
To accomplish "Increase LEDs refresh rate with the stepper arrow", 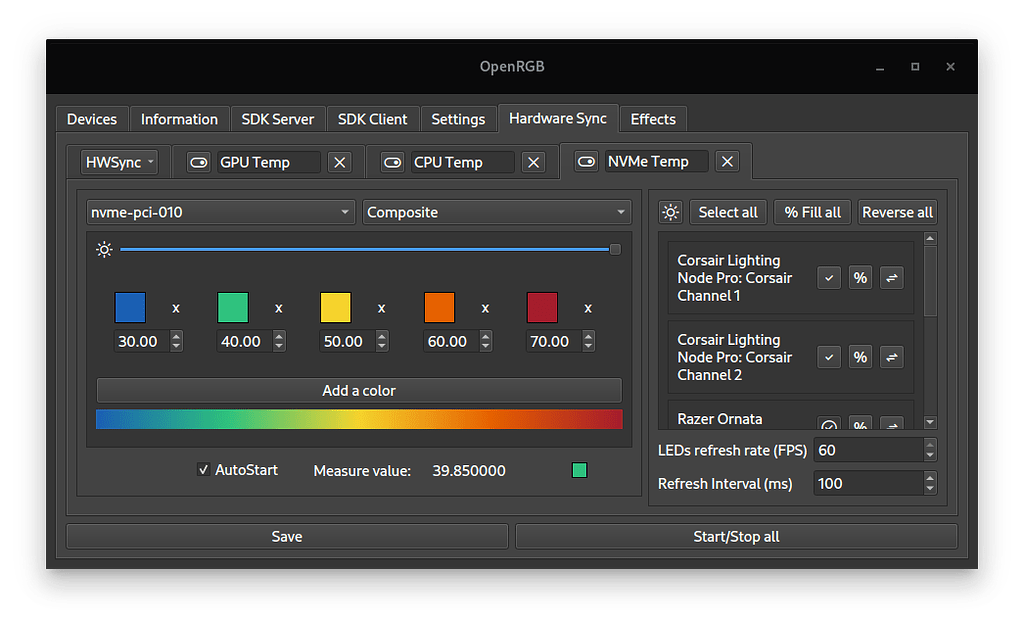I will 930,444.
